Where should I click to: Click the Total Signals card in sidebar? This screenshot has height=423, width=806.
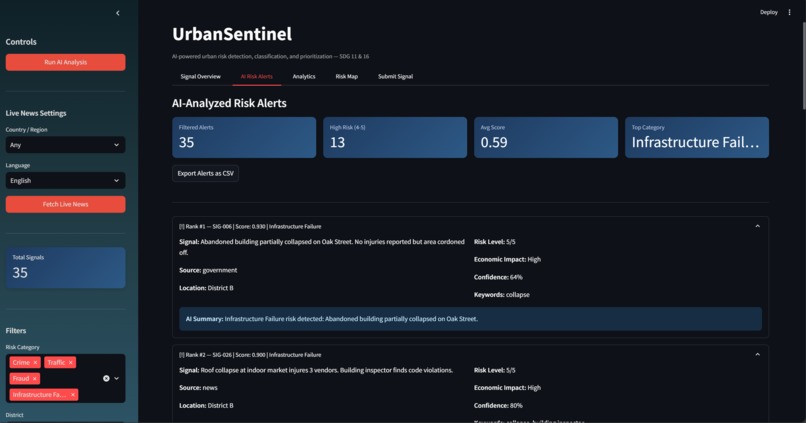(x=65, y=268)
